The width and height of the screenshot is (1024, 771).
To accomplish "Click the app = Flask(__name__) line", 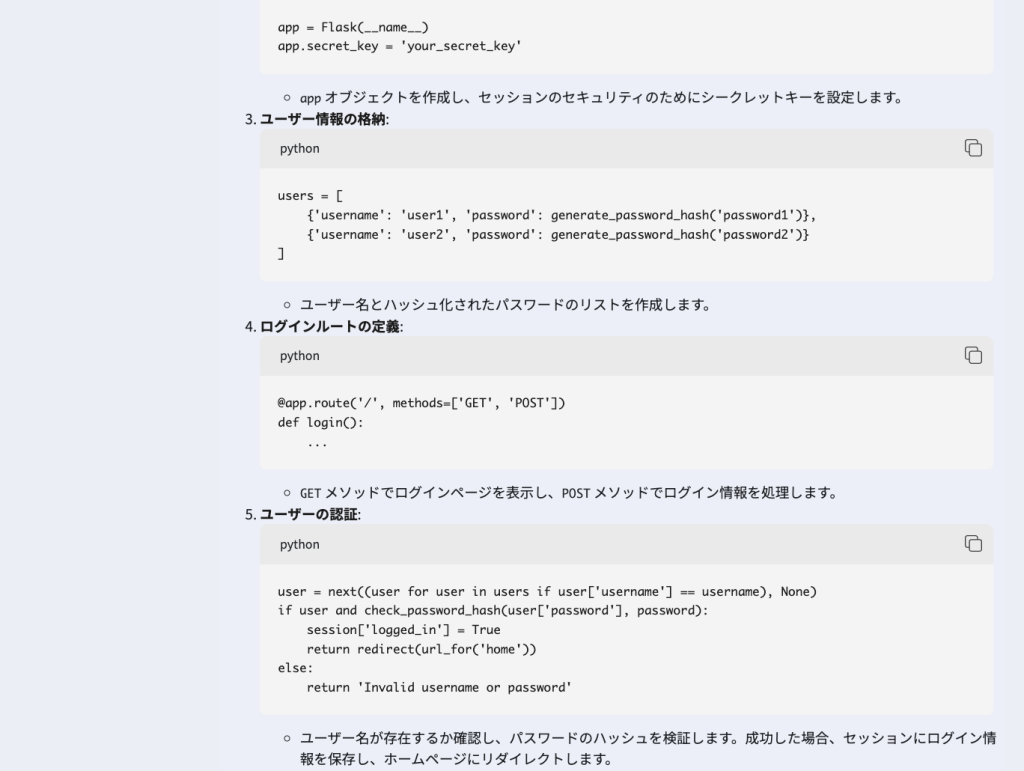I will [353, 27].
